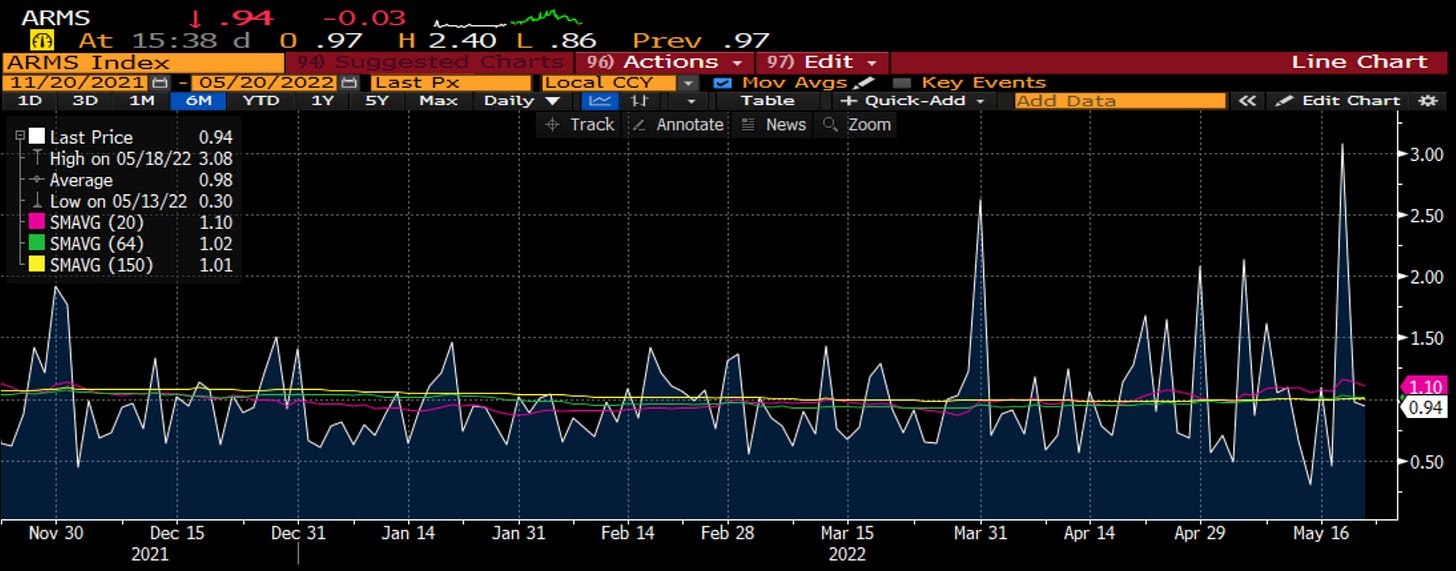The width and height of the screenshot is (1456, 571).
Task: Open the 97) Edit menu
Action: 822,61
